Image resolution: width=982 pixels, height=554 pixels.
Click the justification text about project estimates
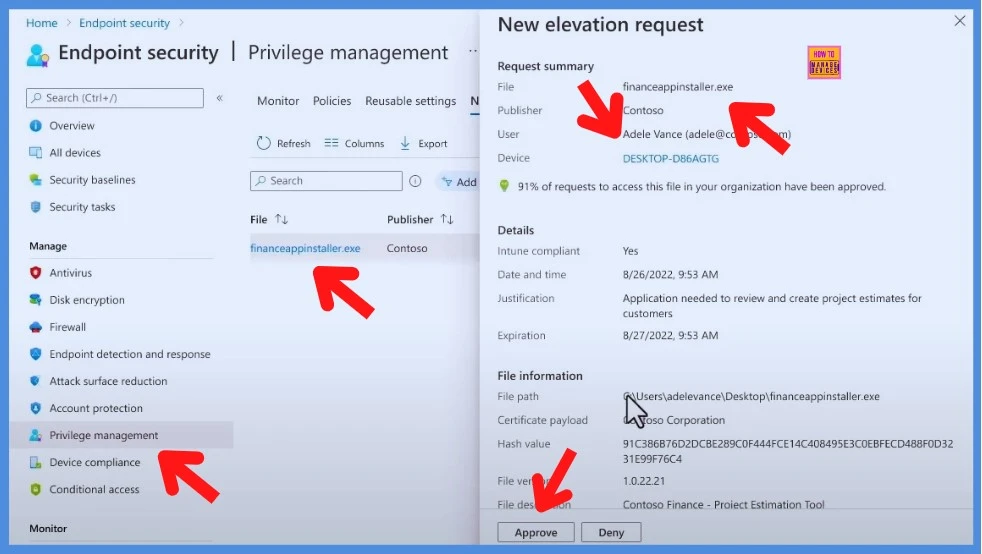(772, 305)
